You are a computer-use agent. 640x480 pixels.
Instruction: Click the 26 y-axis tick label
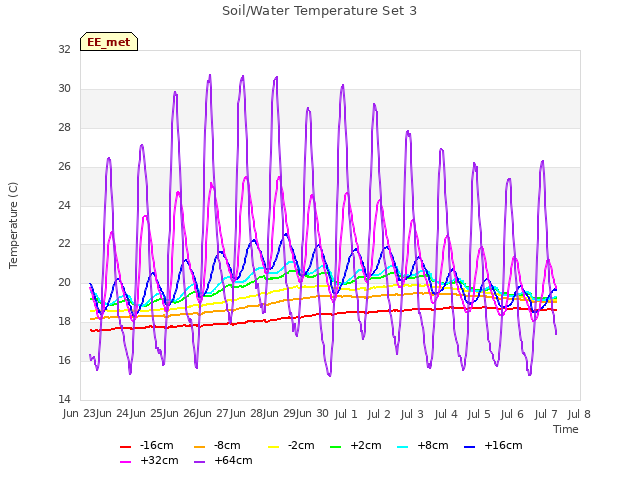(64, 167)
